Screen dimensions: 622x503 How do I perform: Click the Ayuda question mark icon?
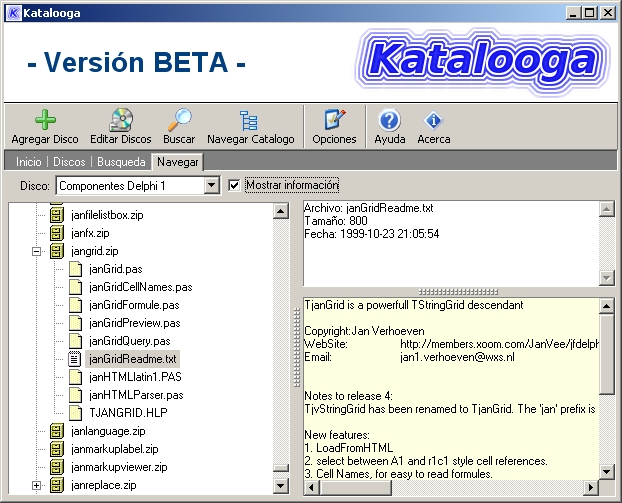[390, 120]
